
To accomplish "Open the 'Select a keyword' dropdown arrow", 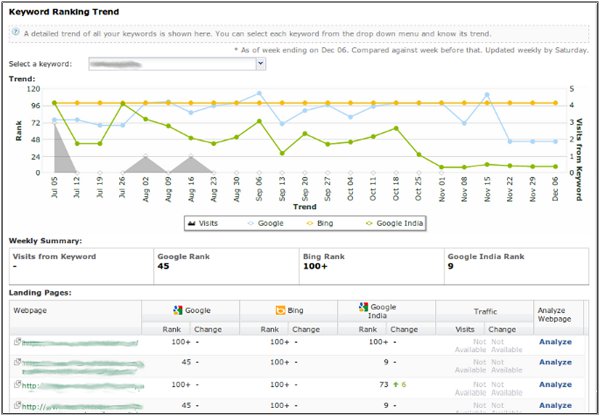I will point(261,64).
